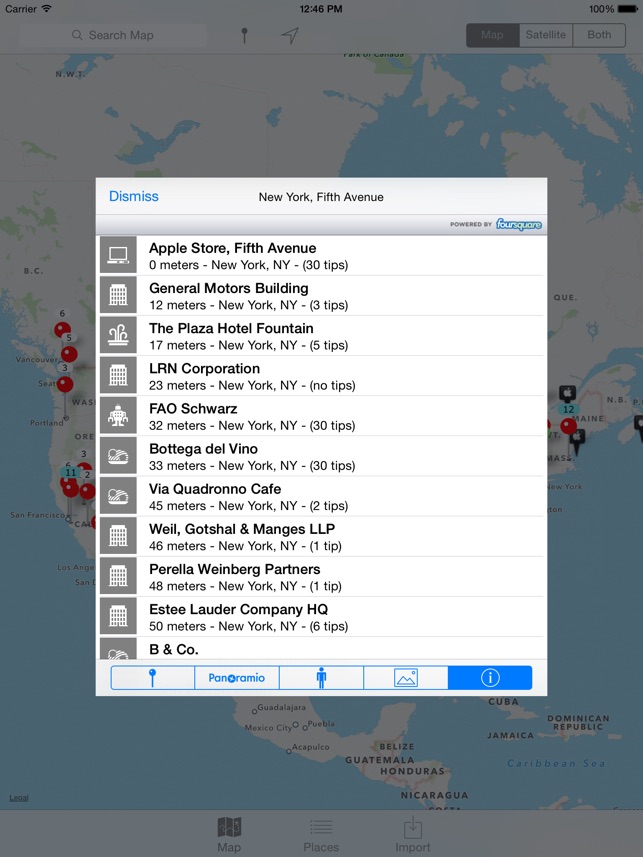Tap the battery indicator in status bar
The image size is (643, 857).
[x=627, y=9]
